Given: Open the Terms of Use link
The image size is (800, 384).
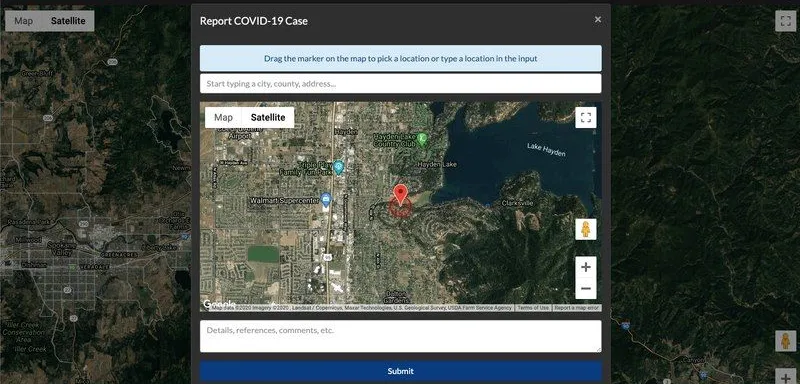Looking at the screenshot, I should (x=533, y=308).
